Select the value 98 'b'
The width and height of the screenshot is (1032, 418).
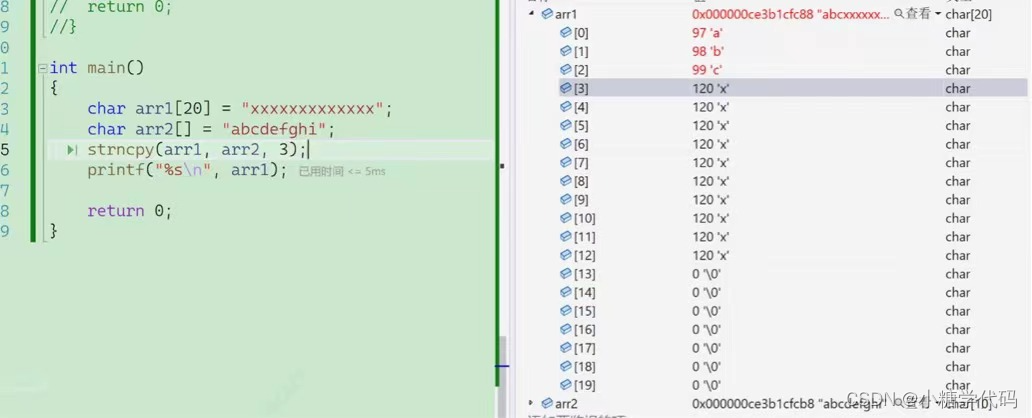(708, 51)
